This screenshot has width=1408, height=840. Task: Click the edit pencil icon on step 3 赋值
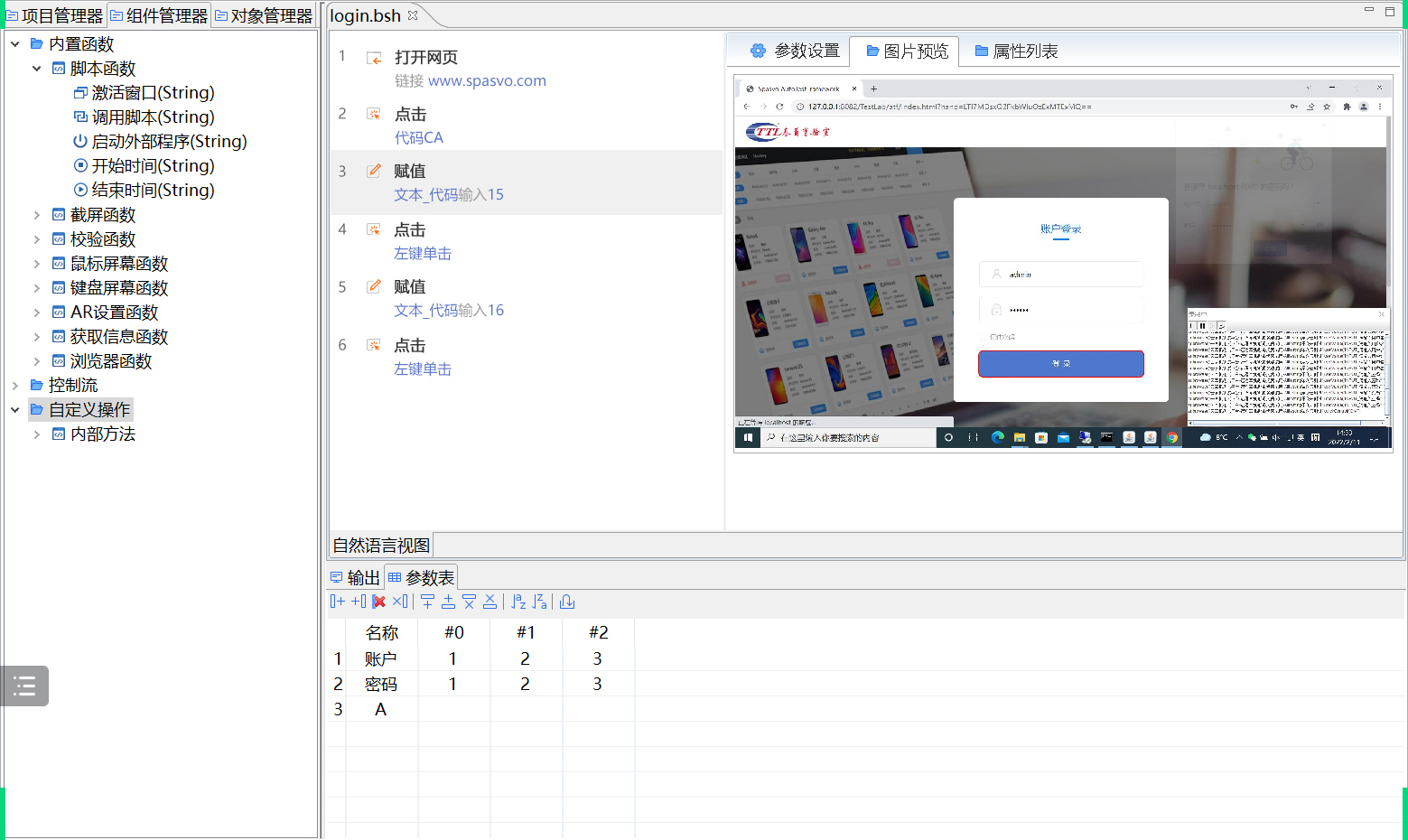click(373, 170)
